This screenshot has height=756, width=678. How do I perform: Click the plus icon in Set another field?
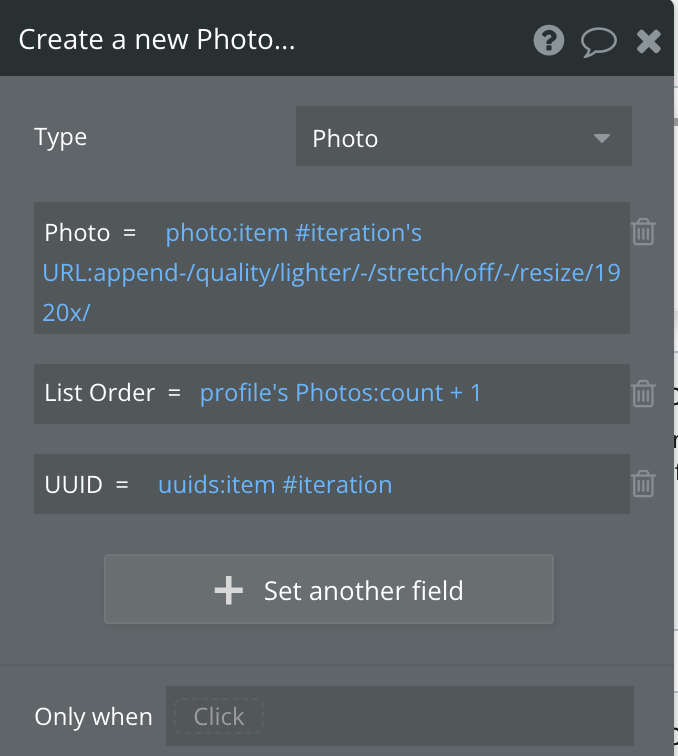point(229,590)
